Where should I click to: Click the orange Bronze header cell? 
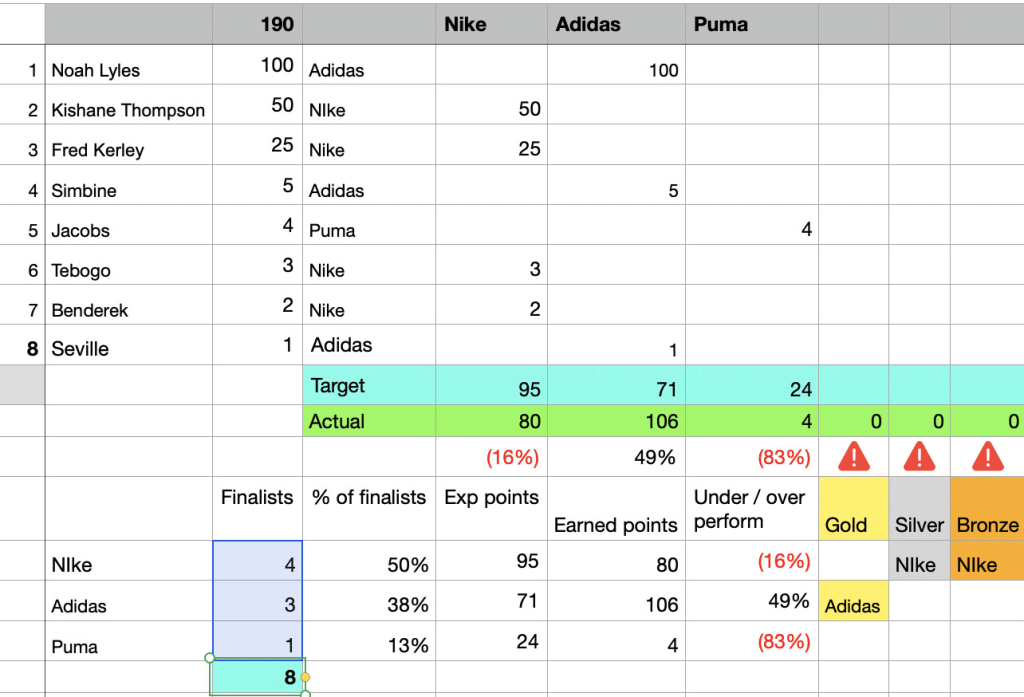(x=987, y=509)
